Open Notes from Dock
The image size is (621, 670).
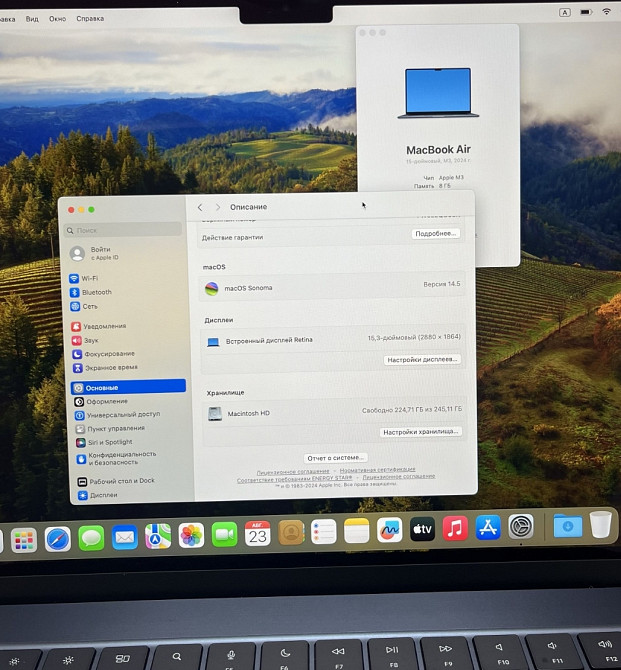point(356,531)
